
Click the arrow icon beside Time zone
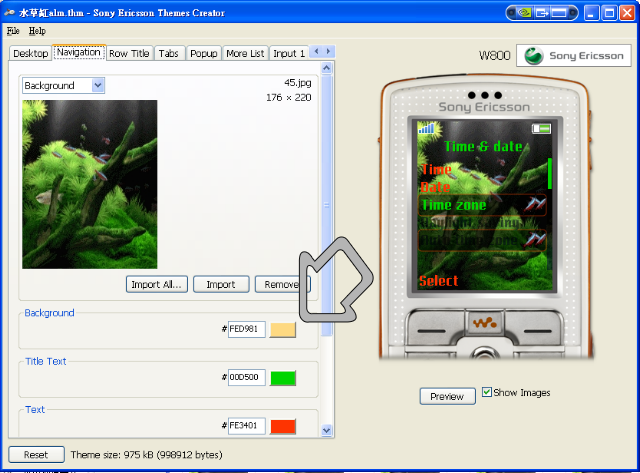coord(536,204)
